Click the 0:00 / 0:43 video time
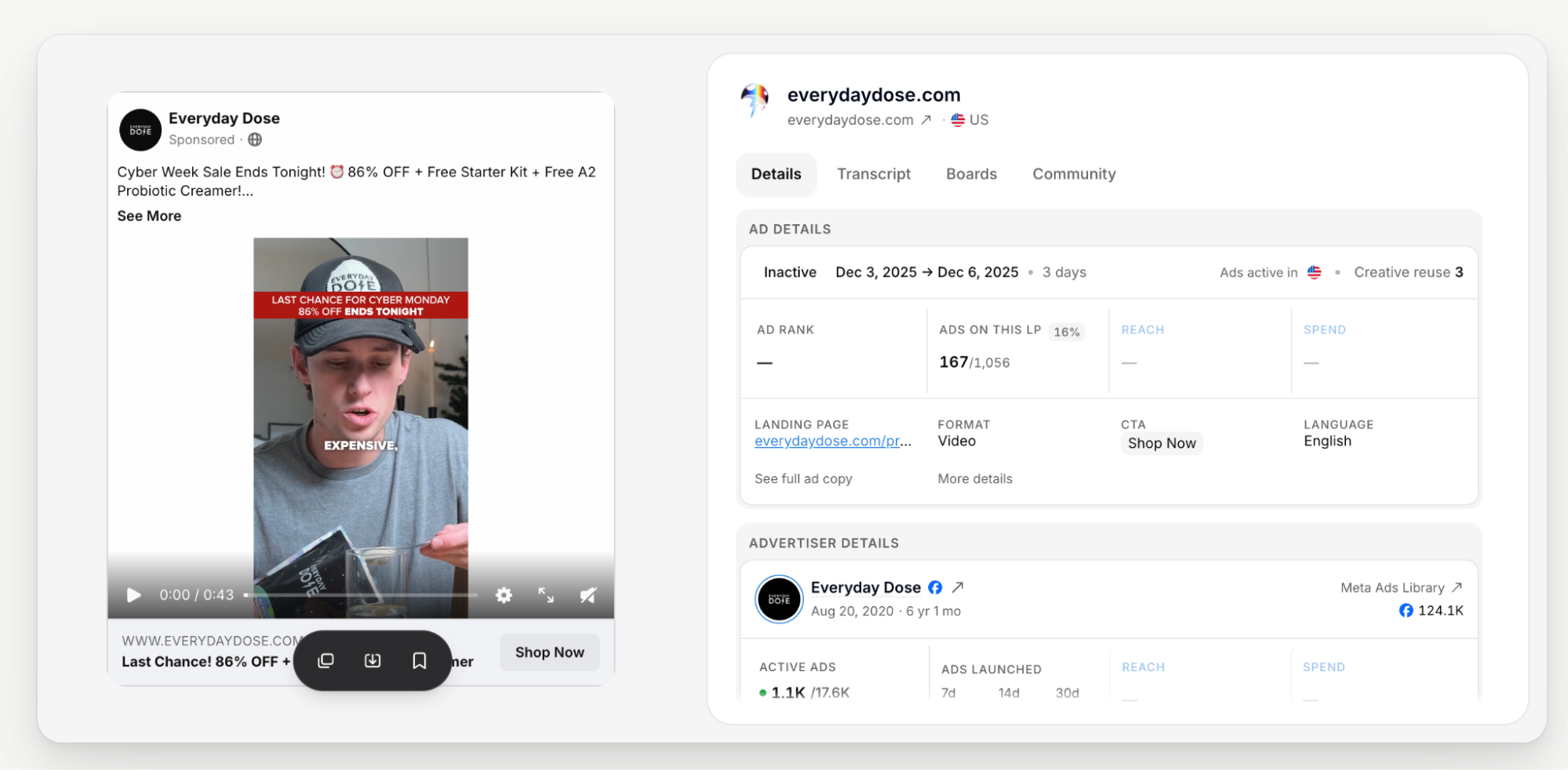1568x770 pixels. click(197, 595)
